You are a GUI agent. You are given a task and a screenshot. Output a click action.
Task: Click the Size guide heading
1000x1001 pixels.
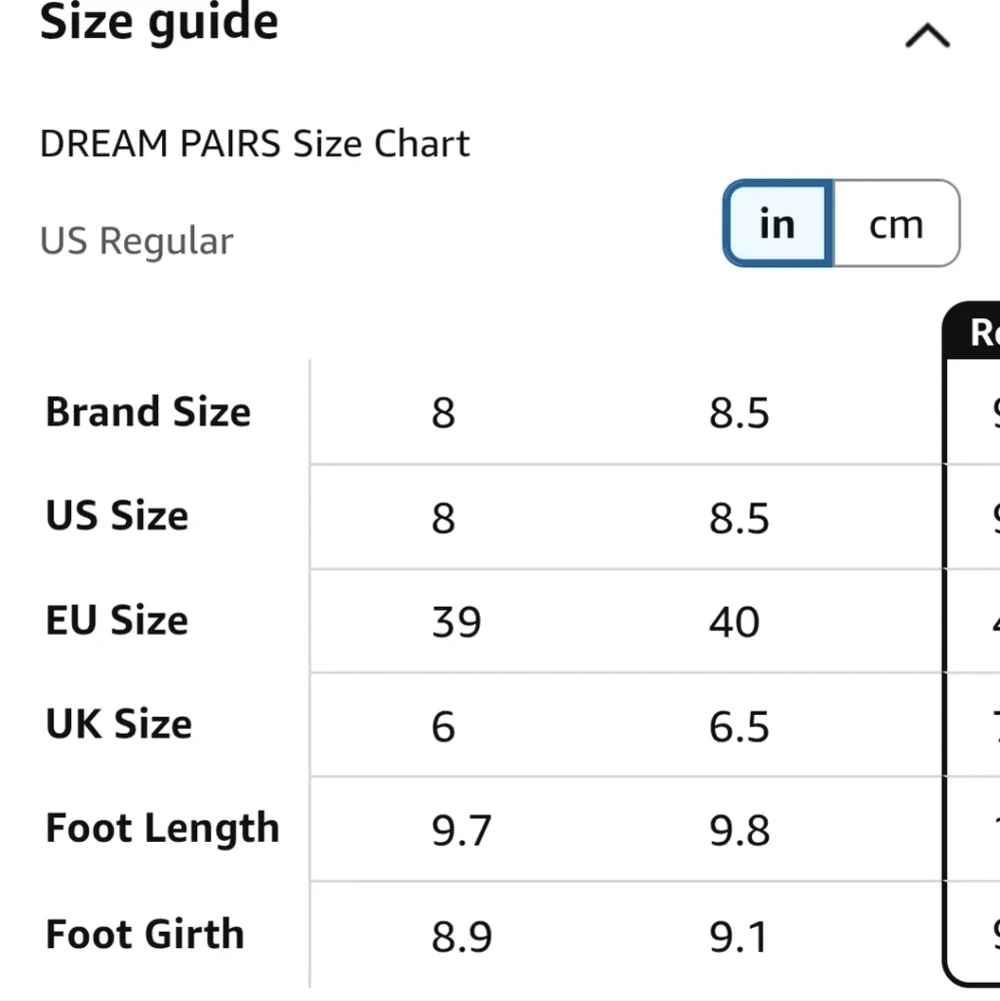159,23
